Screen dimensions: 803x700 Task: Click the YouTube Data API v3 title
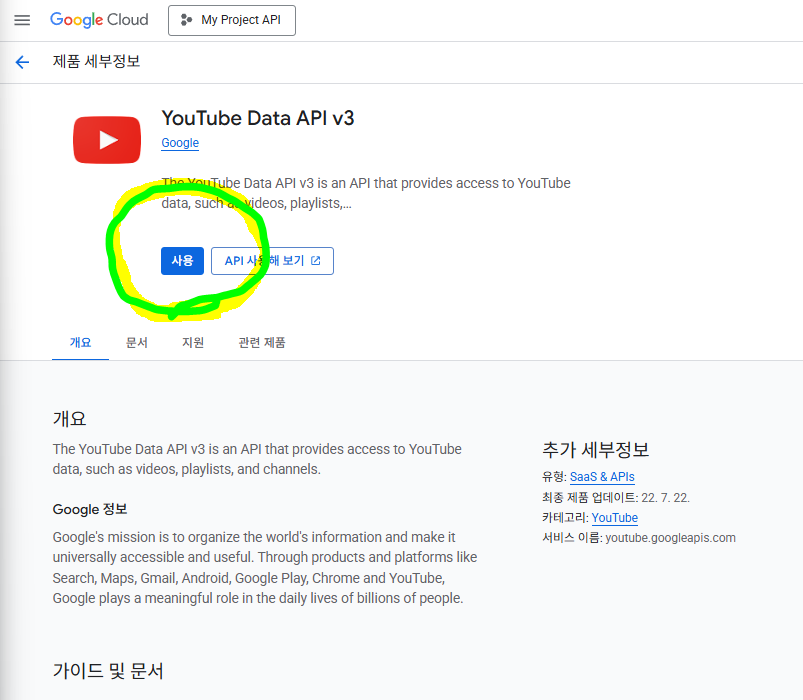[258, 118]
